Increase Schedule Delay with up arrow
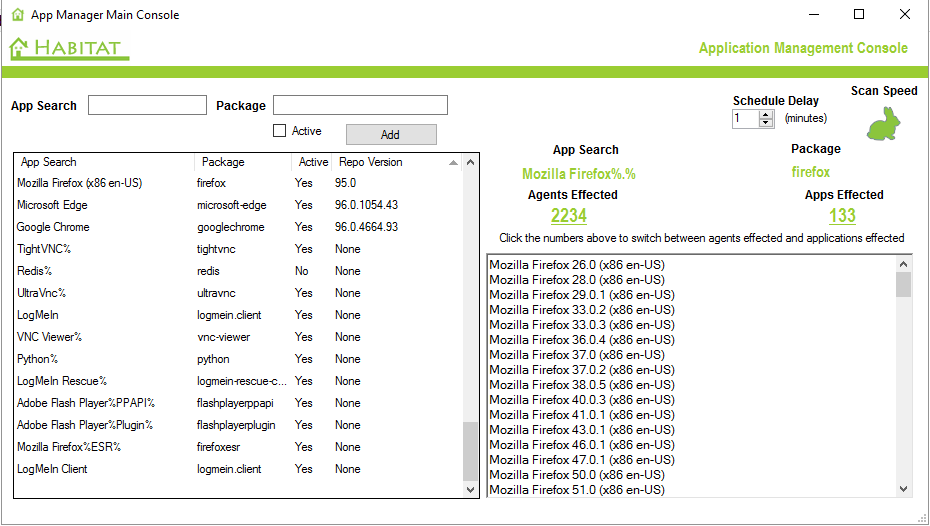 766,114
